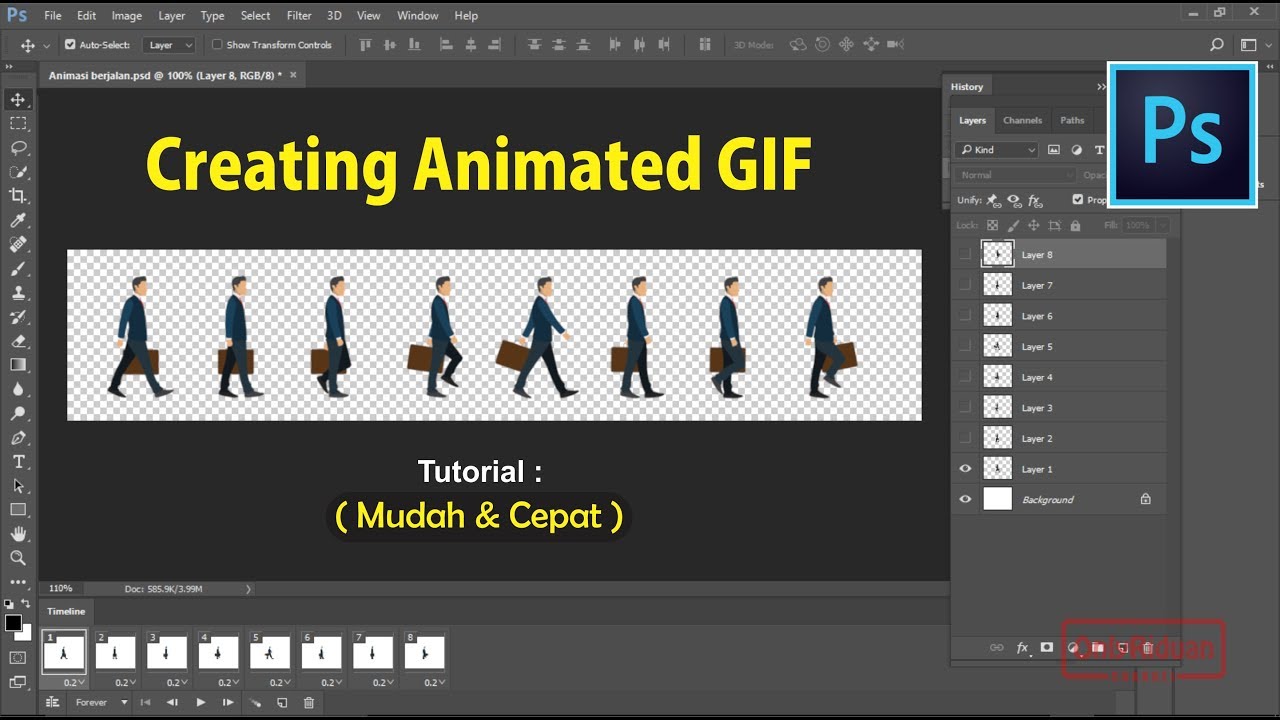
Task: Click Lock transparent pixels icon
Action: coord(992,226)
